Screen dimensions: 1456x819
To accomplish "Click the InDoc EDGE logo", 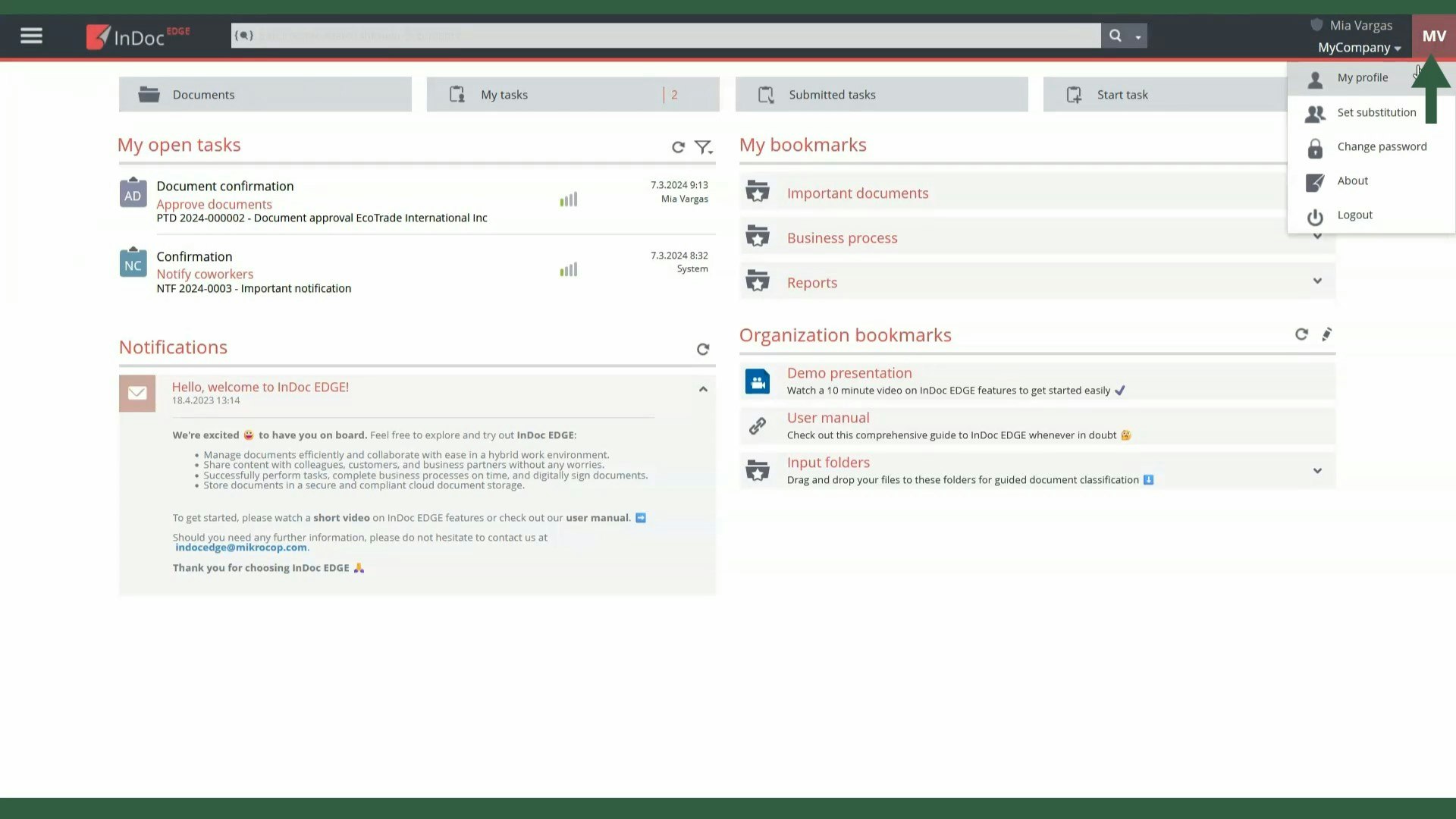I will click(x=137, y=36).
